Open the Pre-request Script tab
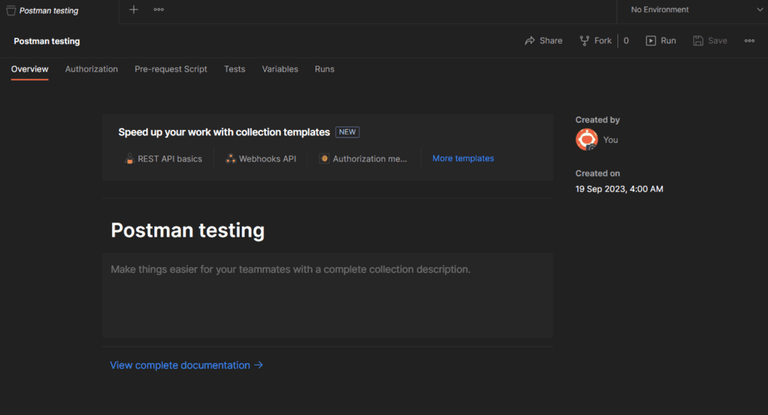The image size is (768, 415). 171,70
